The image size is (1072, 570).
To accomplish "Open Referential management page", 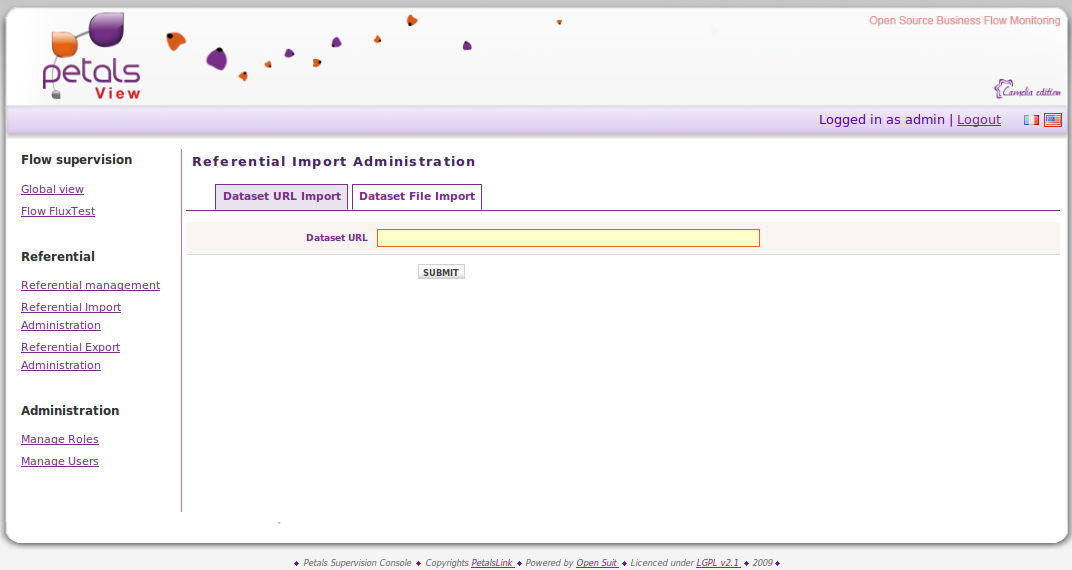I will click(90, 286).
